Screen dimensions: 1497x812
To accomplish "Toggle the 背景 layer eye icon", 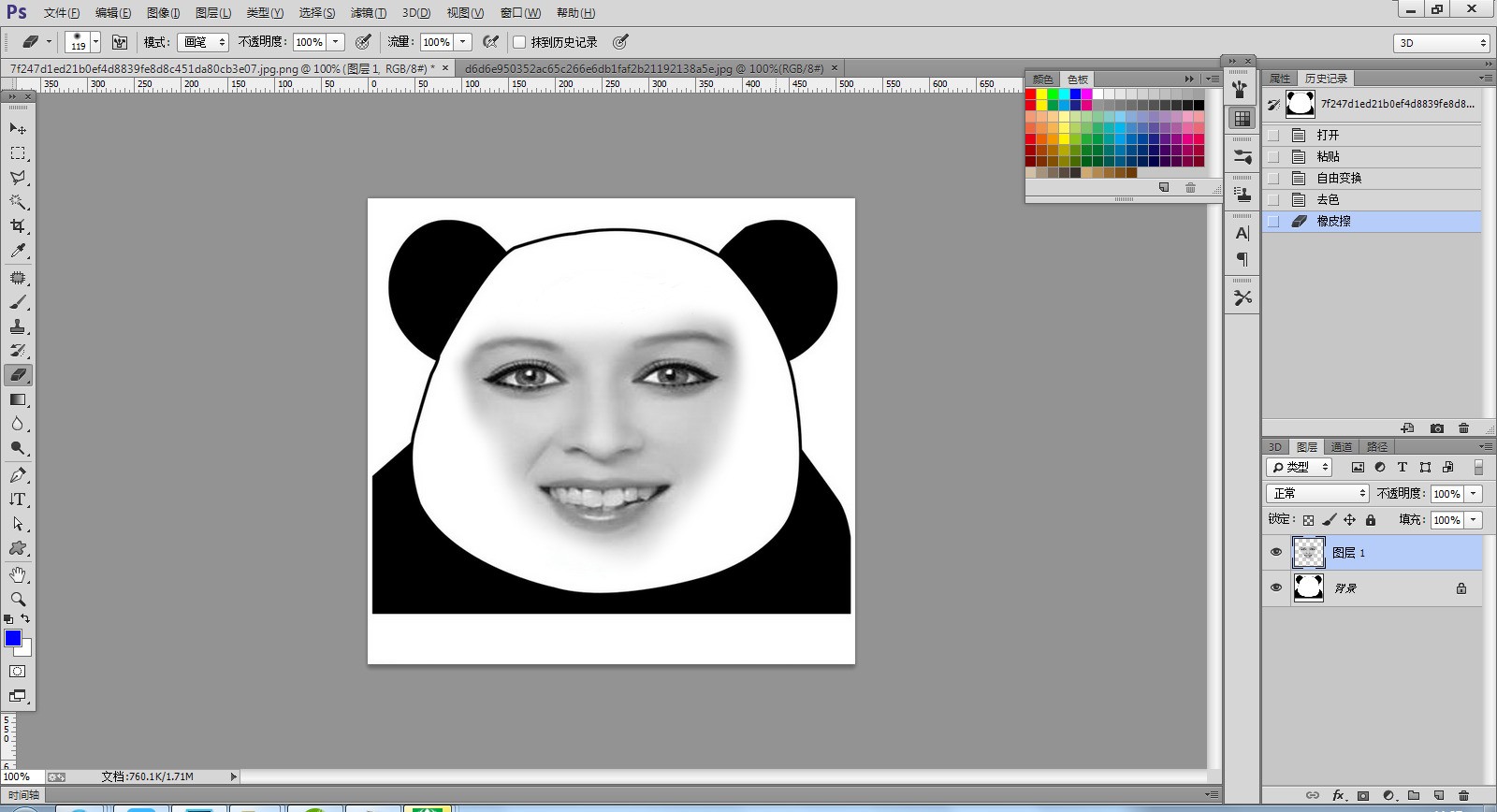I will point(1275,587).
